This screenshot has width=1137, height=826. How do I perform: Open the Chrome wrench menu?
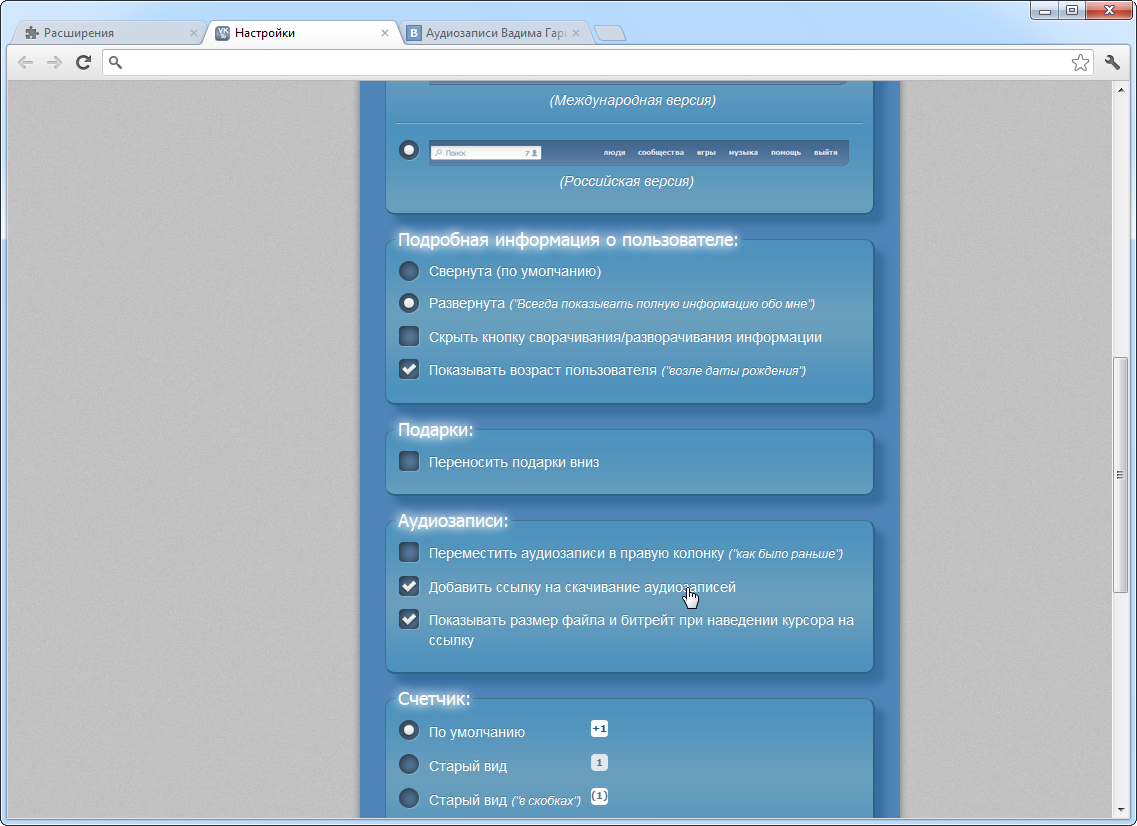(x=1112, y=62)
